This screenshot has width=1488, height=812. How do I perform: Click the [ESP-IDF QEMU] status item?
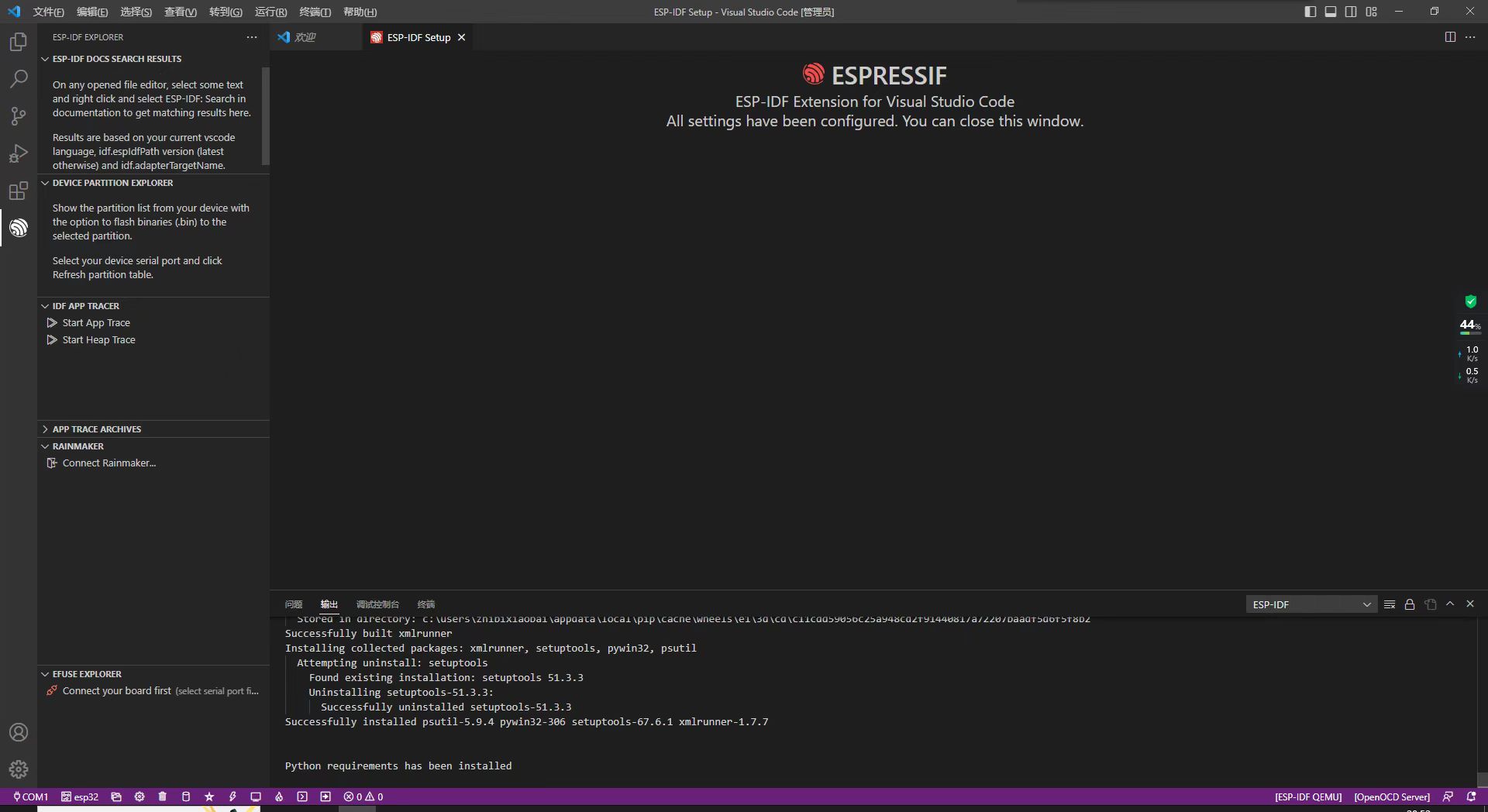(x=1307, y=797)
